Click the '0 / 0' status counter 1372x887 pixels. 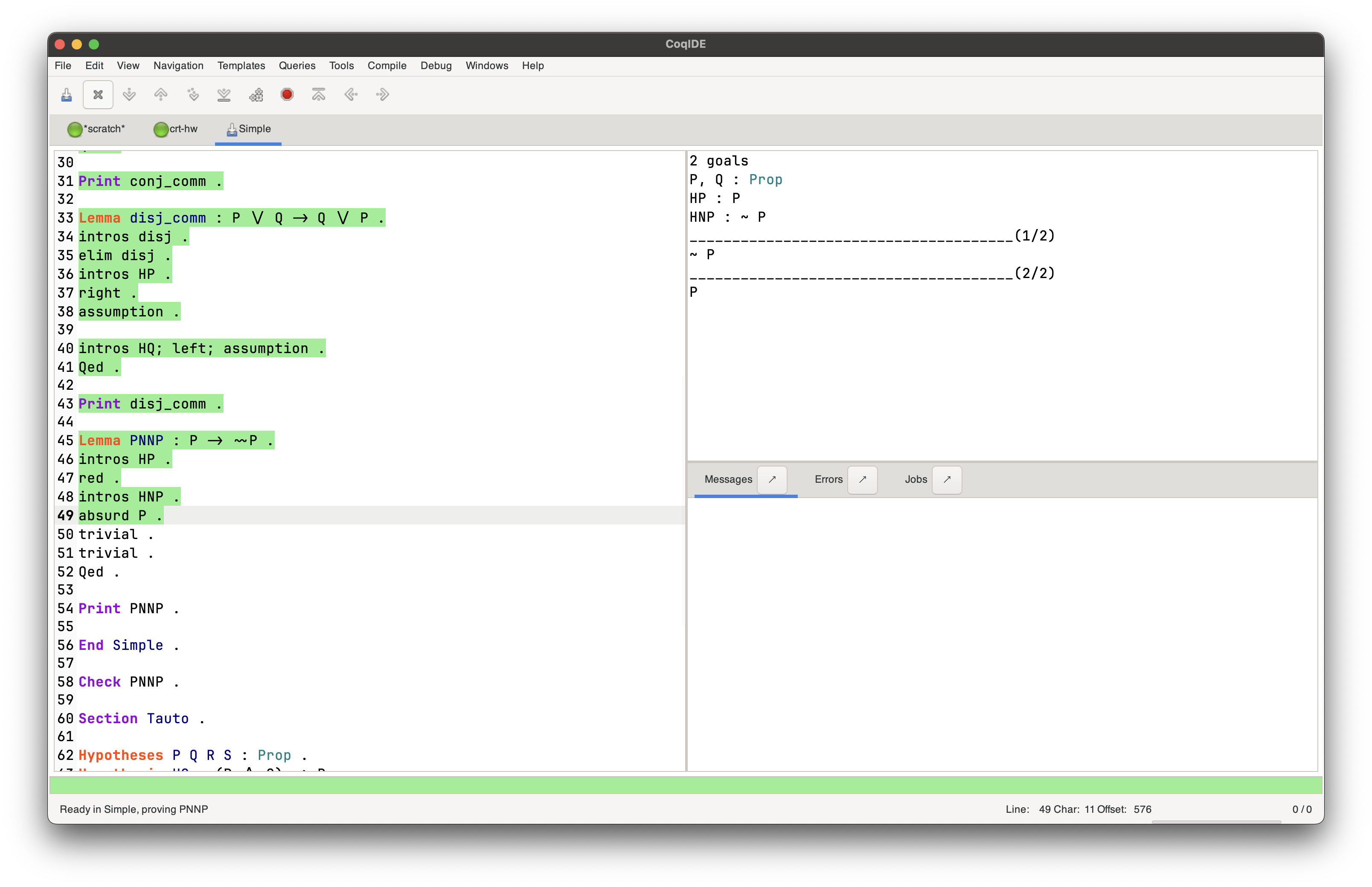coord(1302,809)
